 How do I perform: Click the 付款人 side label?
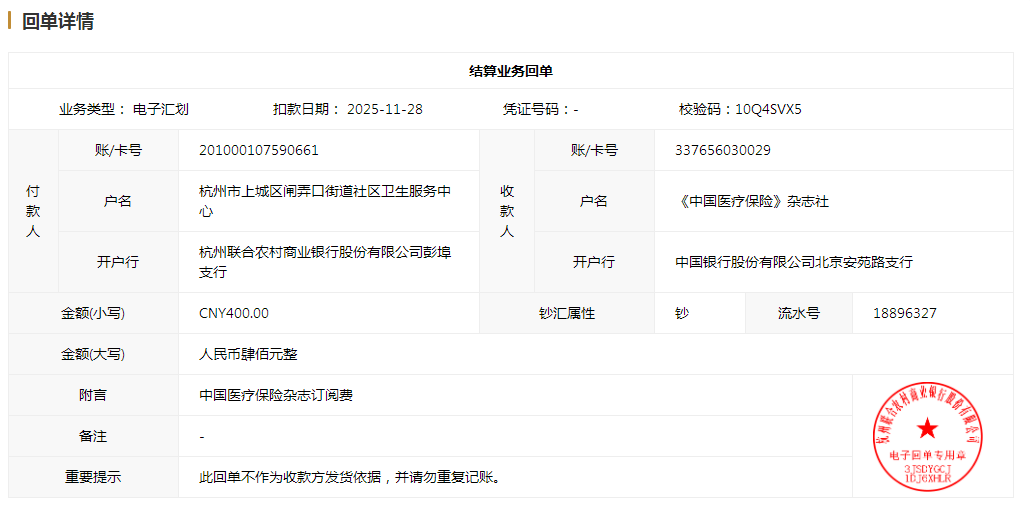[x=33, y=211]
